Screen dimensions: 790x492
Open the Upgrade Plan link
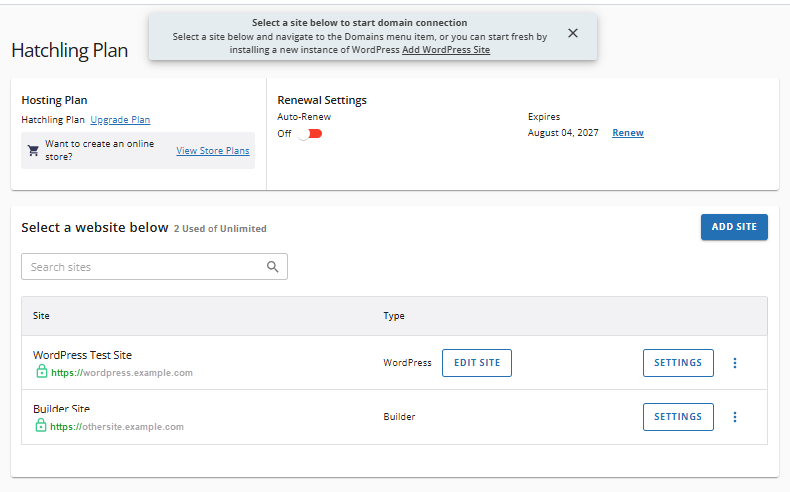tap(120, 120)
